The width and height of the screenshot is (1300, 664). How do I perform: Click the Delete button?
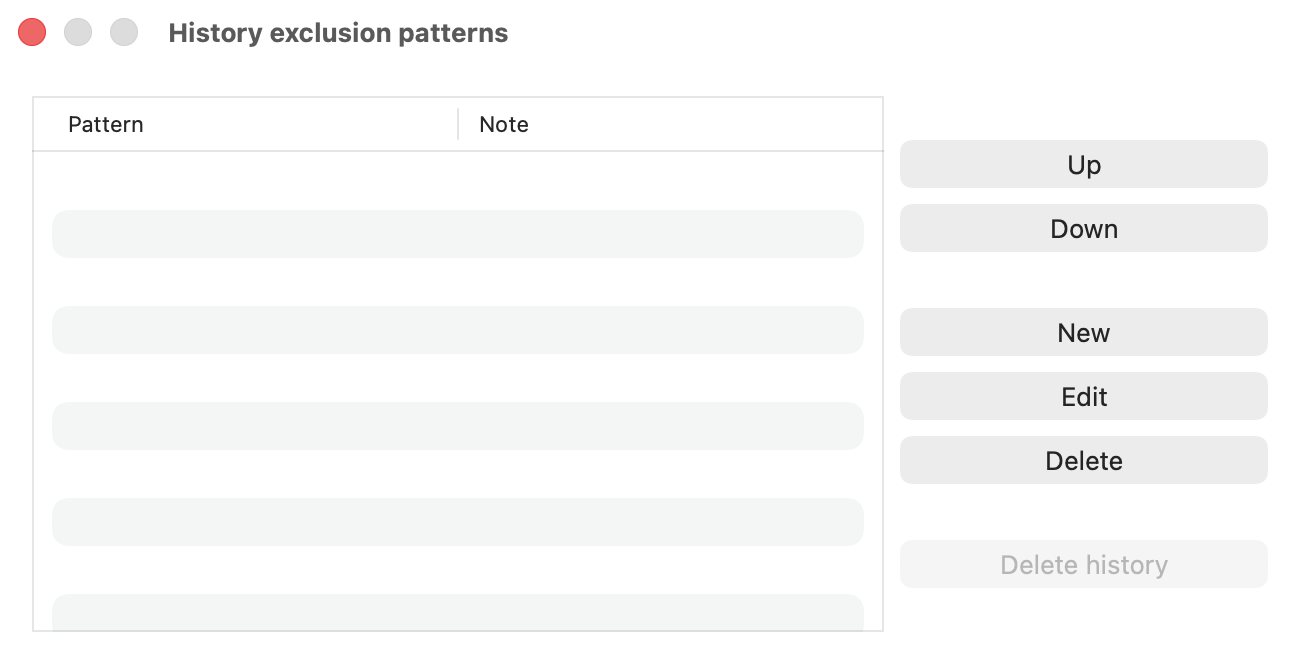coord(1083,460)
